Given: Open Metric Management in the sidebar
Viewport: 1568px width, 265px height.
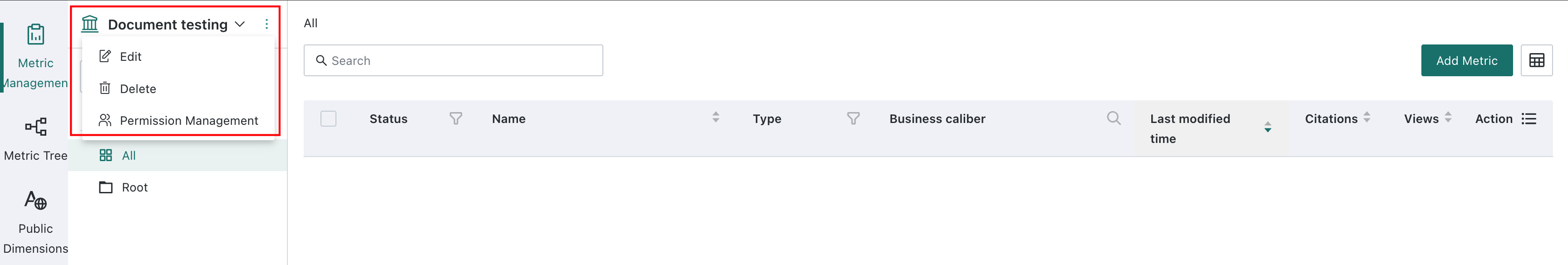Looking at the screenshot, I should 35,56.
